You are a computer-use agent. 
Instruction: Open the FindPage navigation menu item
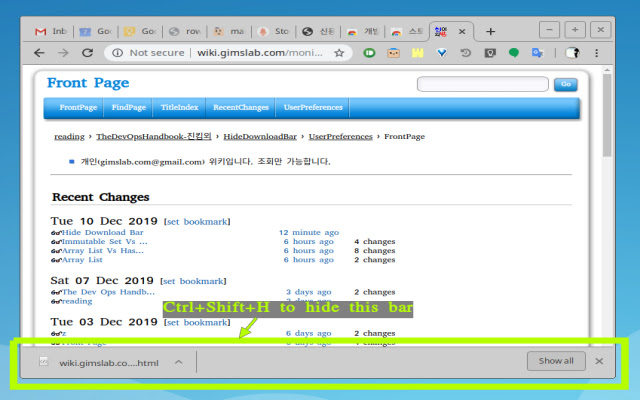click(129, 107)
